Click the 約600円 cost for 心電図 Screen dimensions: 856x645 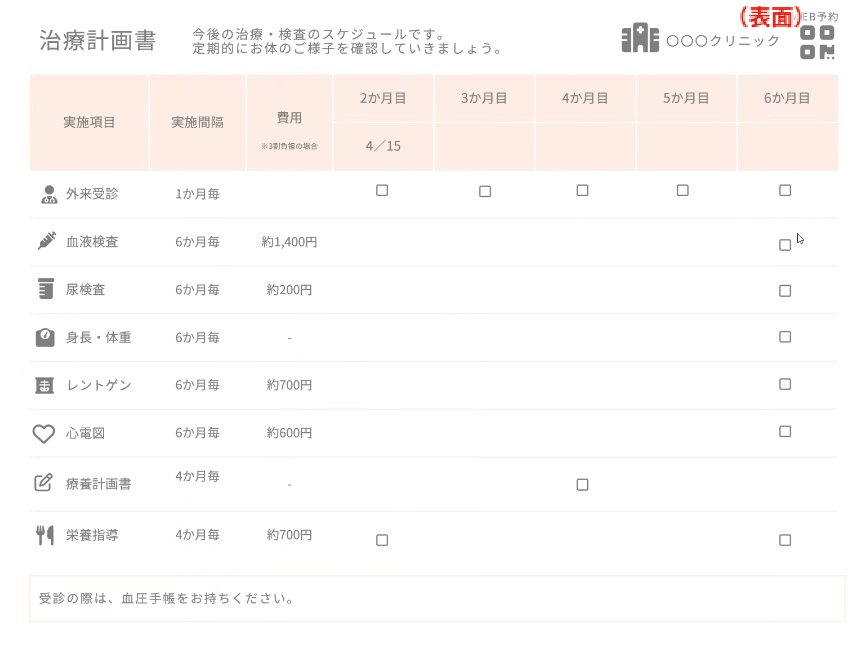tap(289, 433)
